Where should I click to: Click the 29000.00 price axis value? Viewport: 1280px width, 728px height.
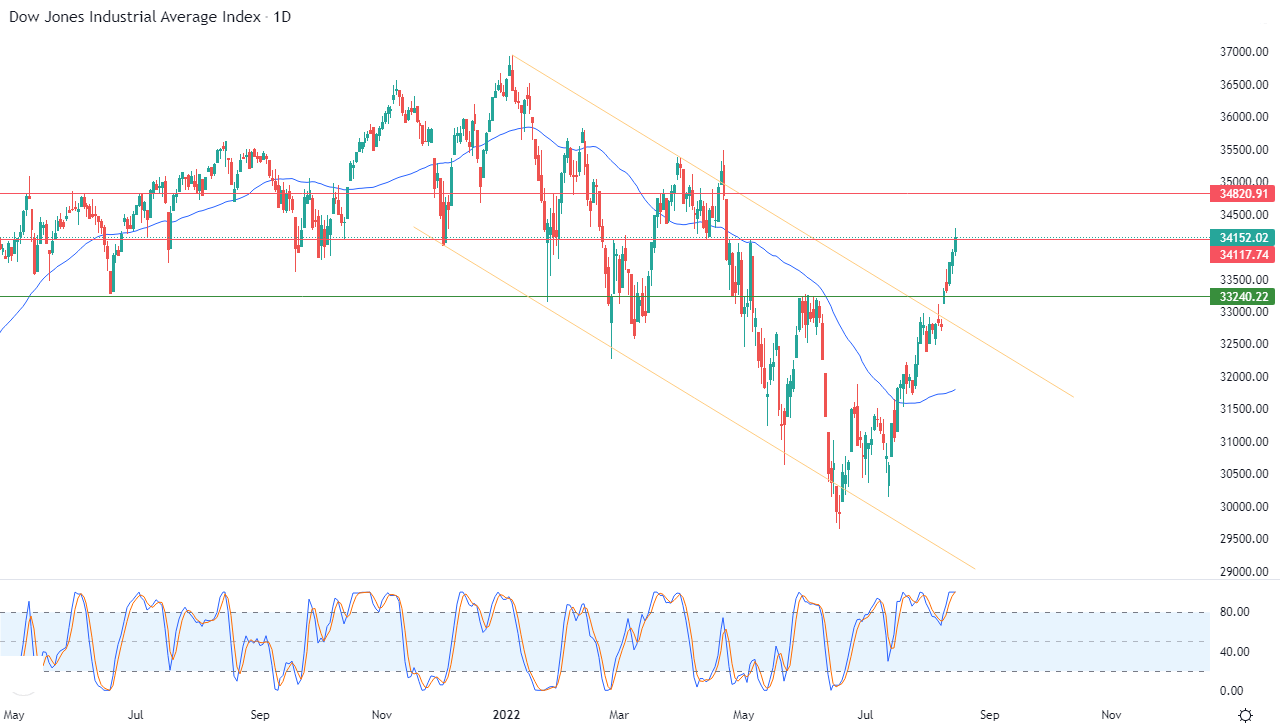1245,571
